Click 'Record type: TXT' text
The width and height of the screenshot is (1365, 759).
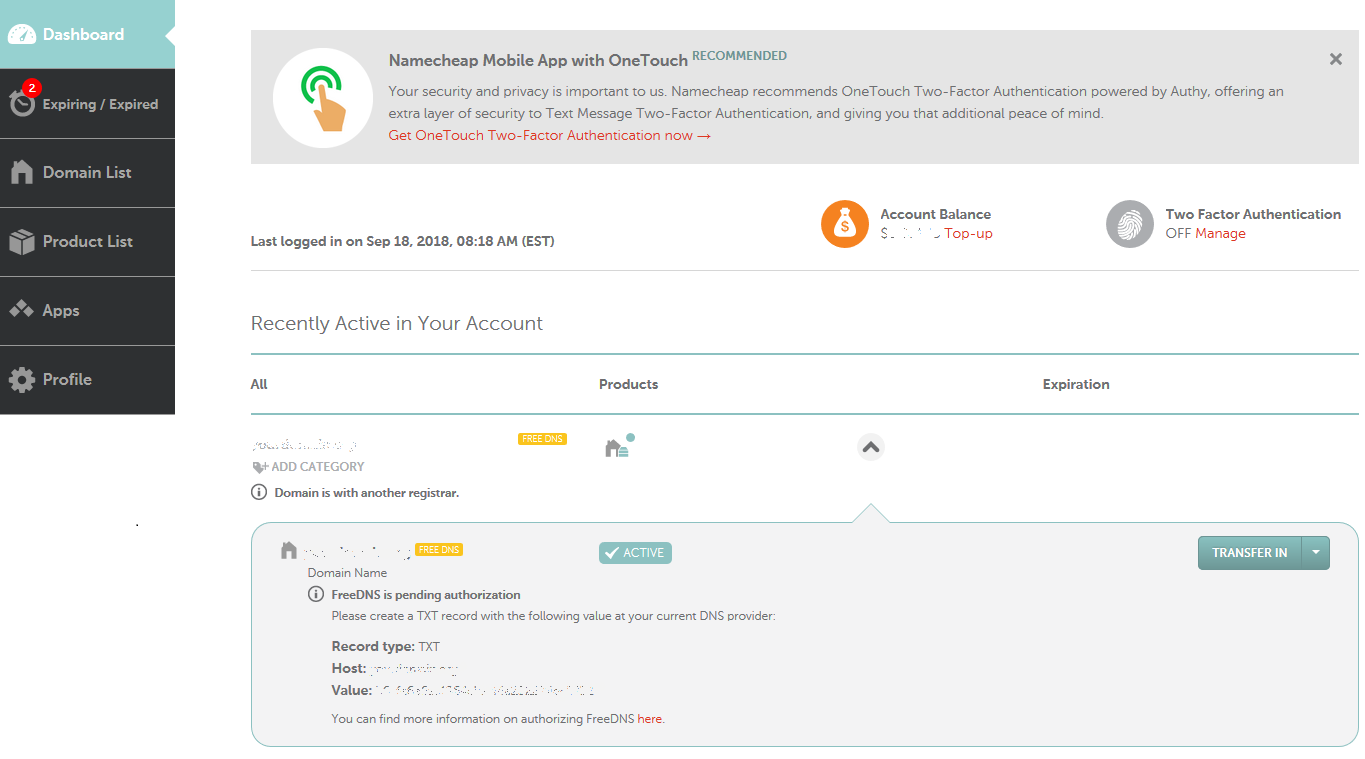click(x=386, y=647)
